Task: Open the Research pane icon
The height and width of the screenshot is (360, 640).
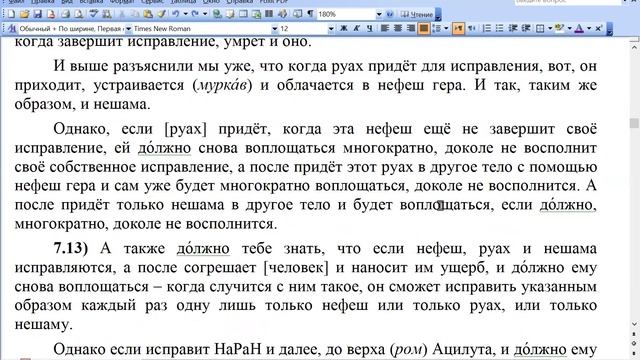Action: tap(107, 14)
